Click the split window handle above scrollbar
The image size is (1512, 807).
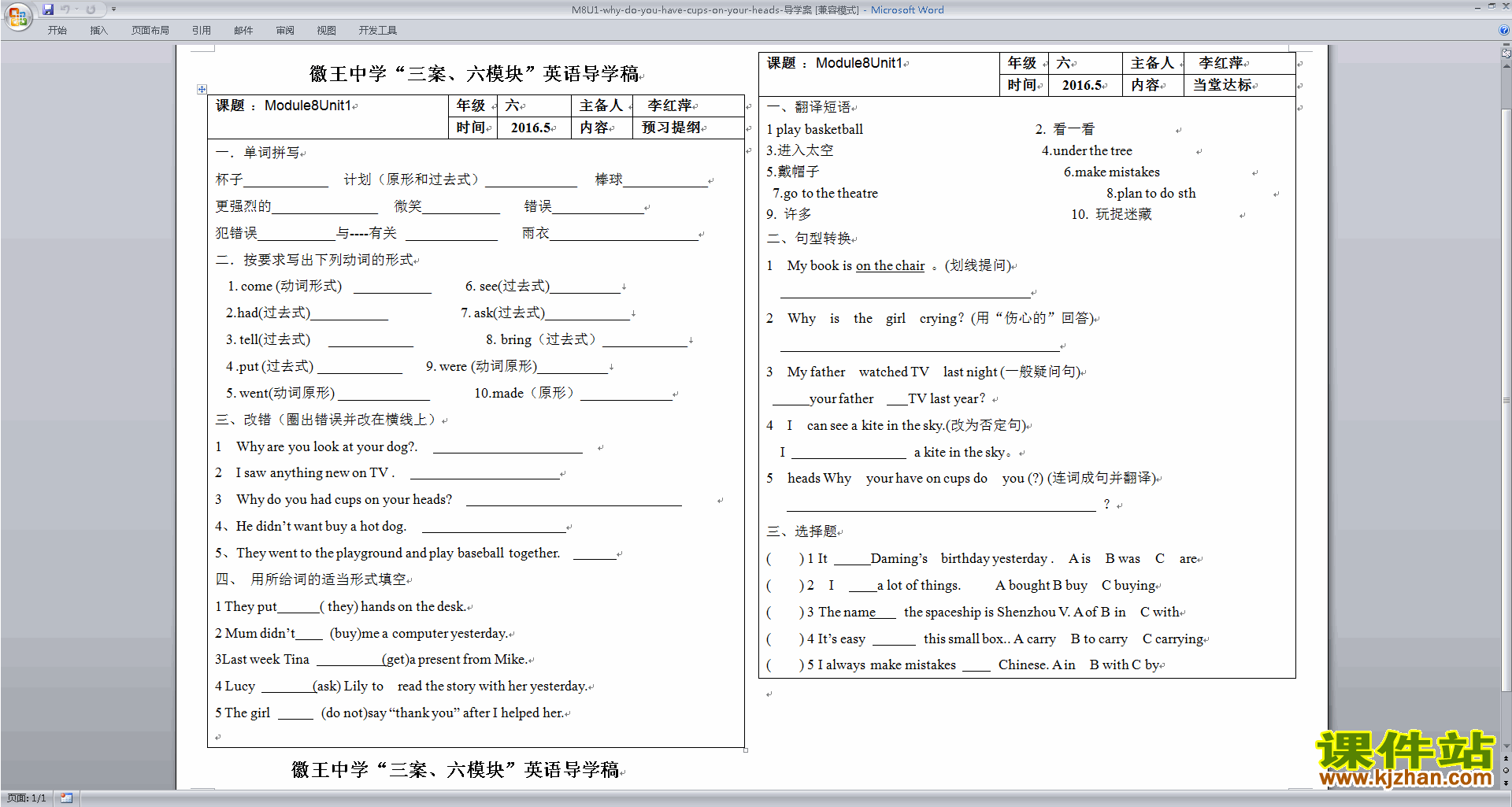(1506, 45)
